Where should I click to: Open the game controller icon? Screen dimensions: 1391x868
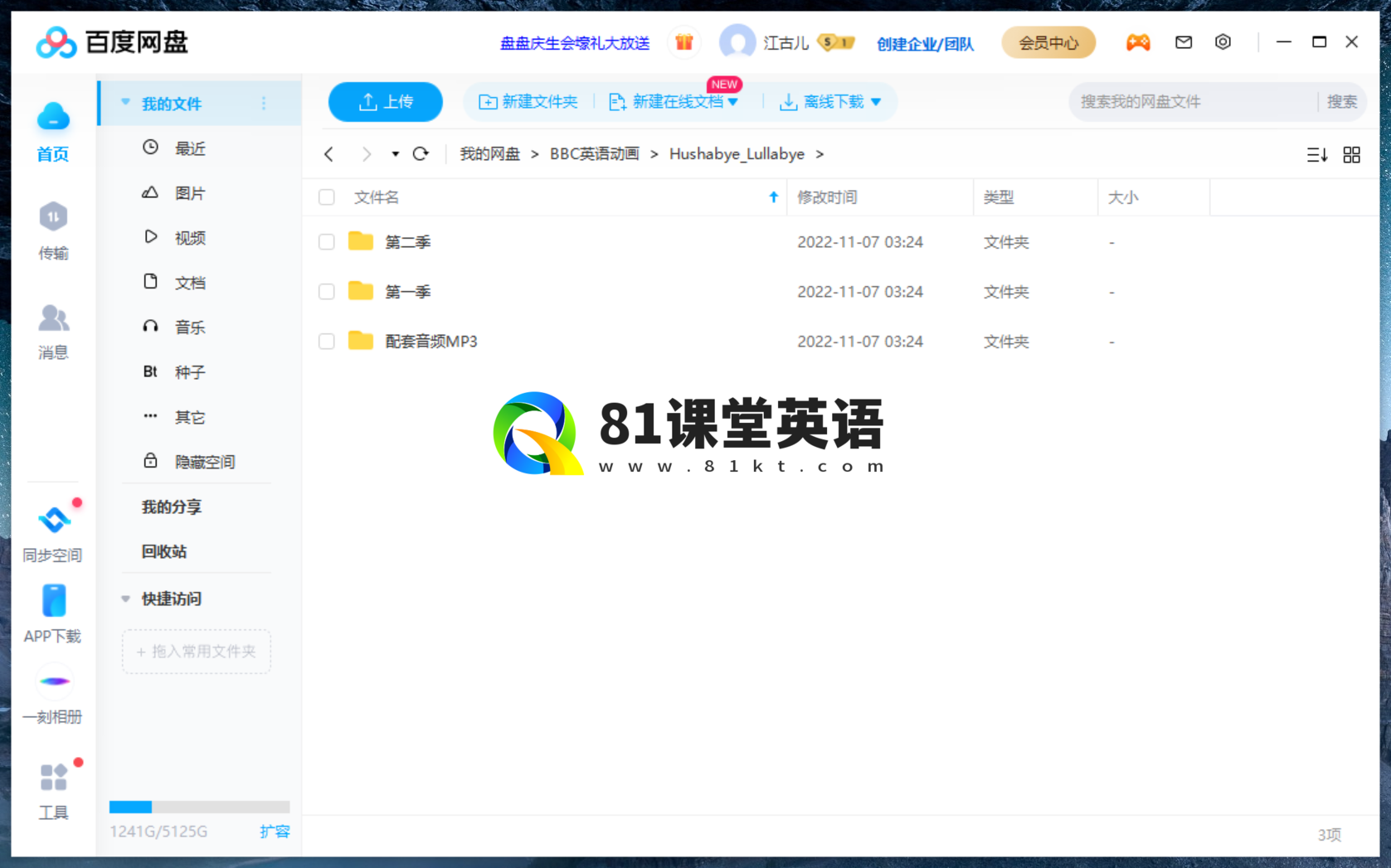click(1138, 42)
